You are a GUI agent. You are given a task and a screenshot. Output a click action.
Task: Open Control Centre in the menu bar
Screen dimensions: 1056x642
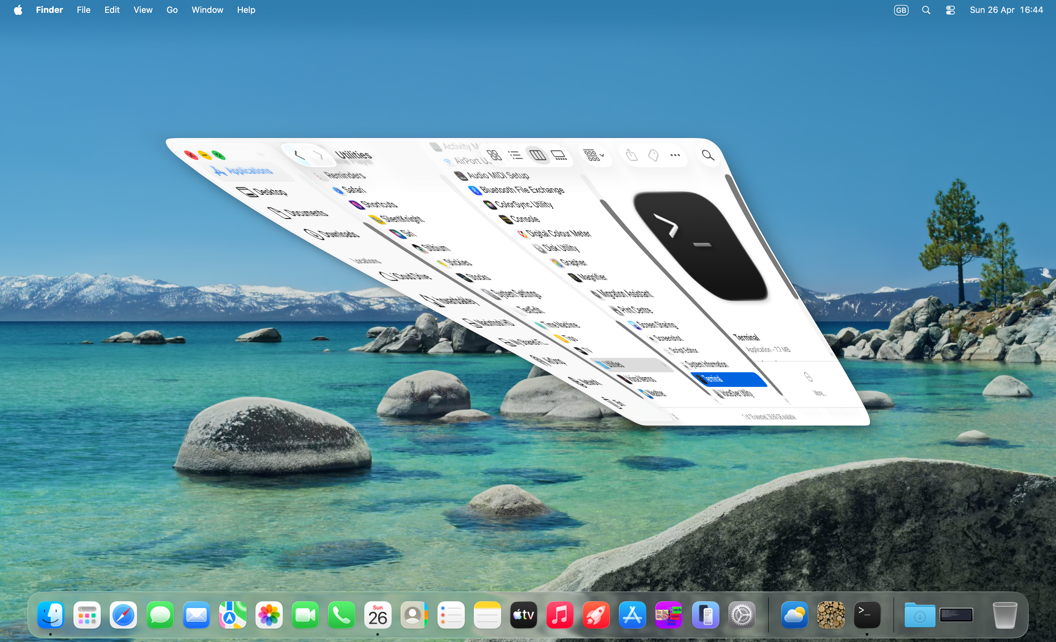(x=950, y=10)
